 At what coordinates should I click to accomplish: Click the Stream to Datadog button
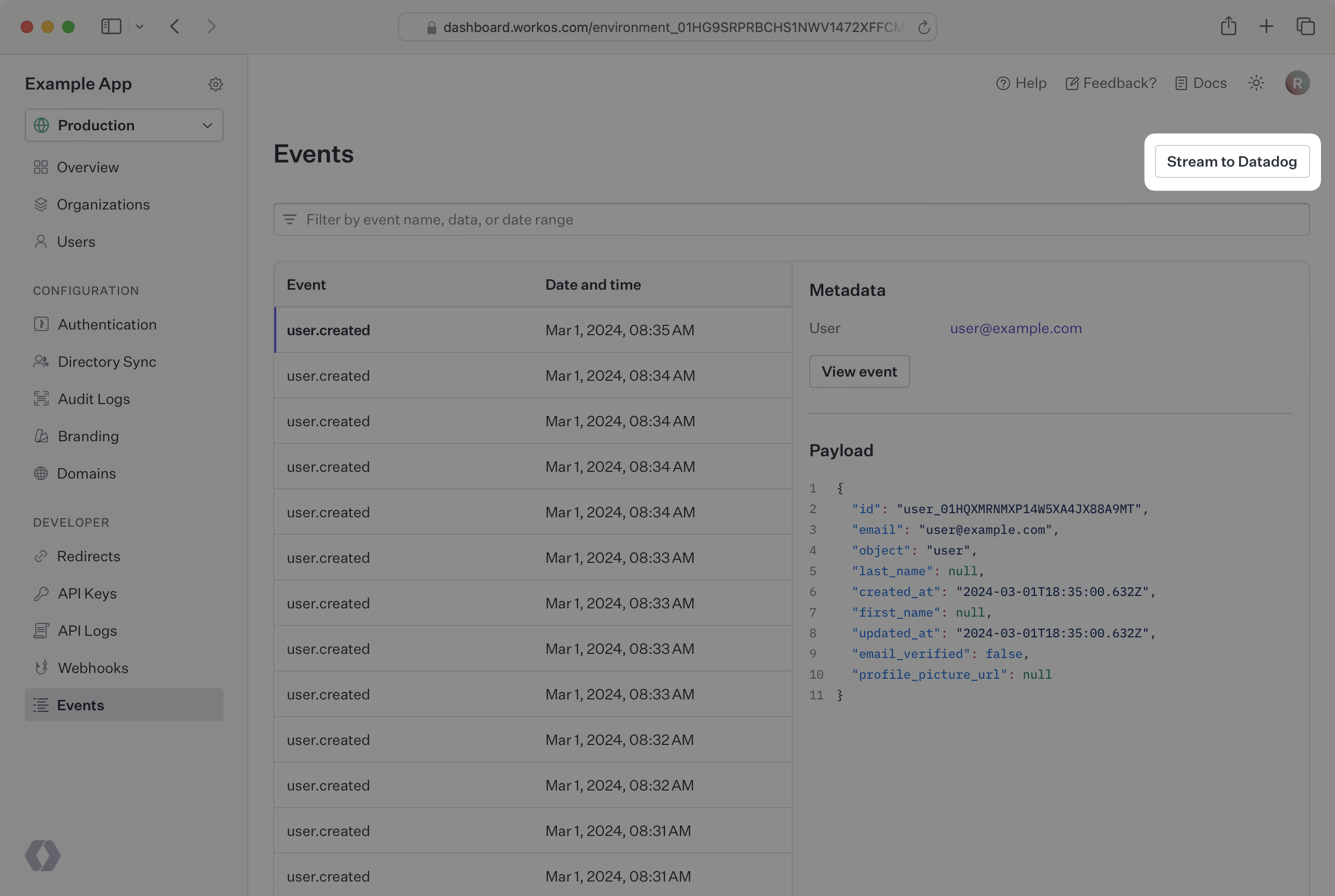[x=1232, y=162]
